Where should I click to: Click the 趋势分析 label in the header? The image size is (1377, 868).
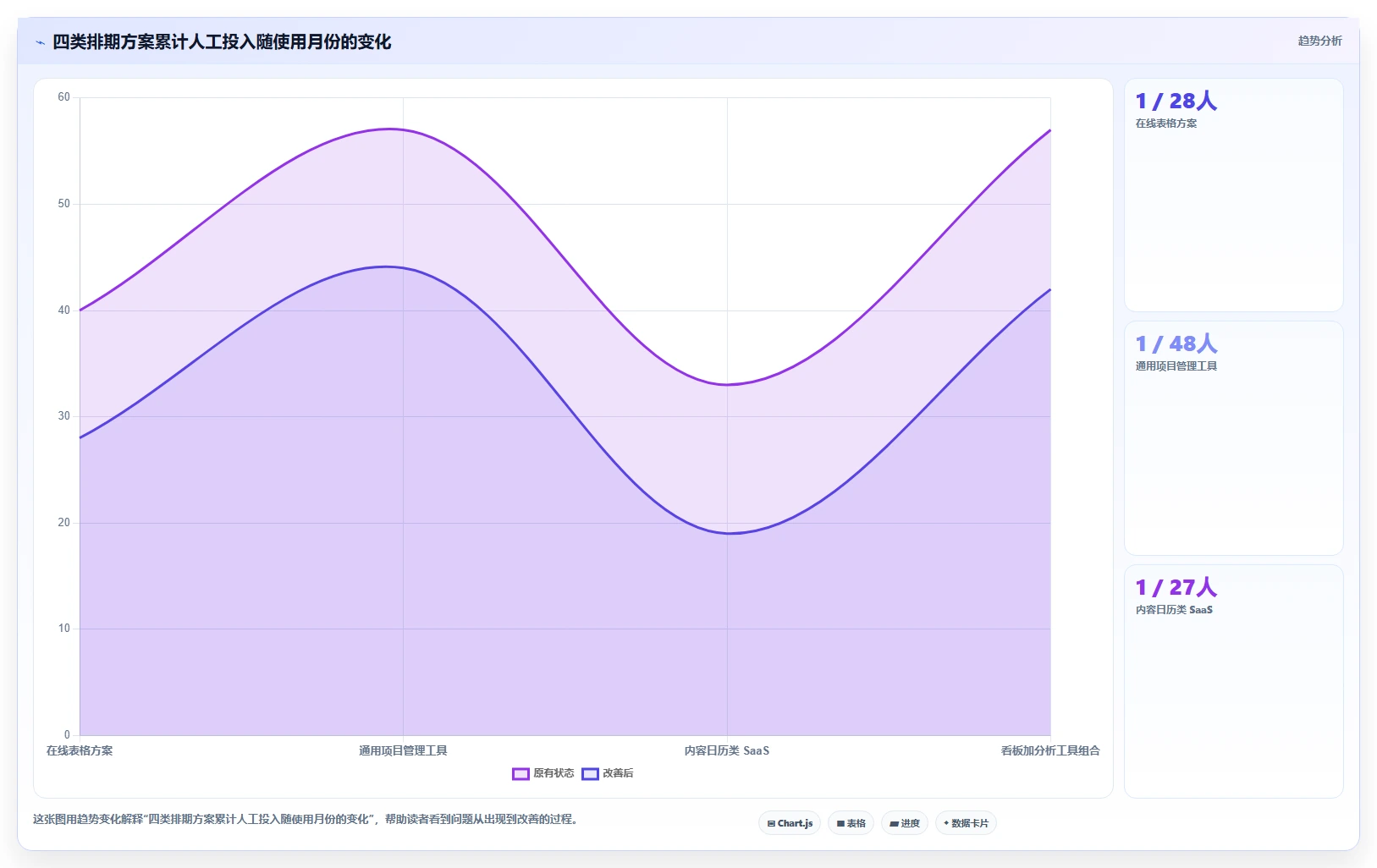[x=1319, y=41]
